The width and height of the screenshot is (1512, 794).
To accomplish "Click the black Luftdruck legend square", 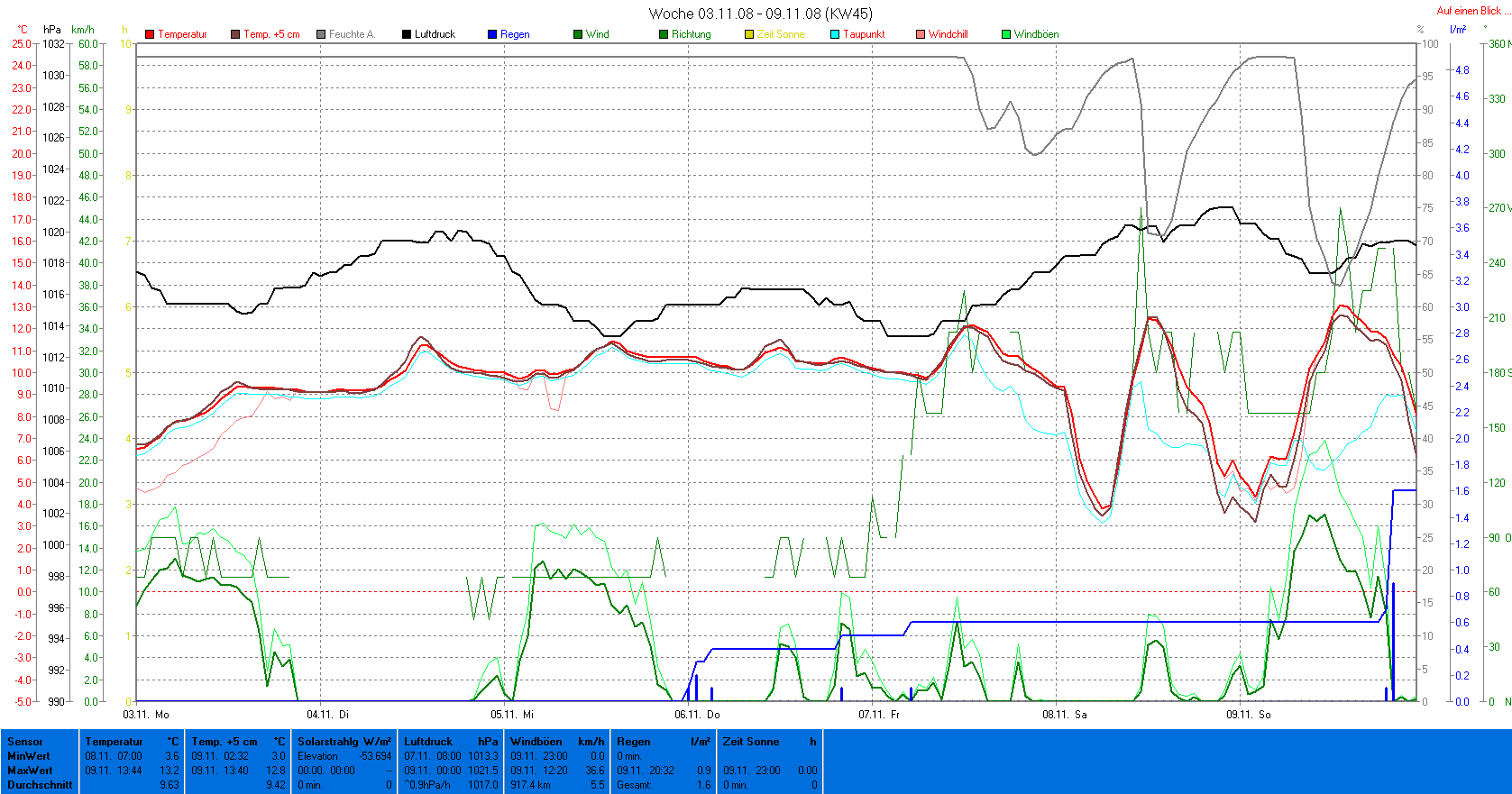I will pyautogui.click(x=407, y=34).
